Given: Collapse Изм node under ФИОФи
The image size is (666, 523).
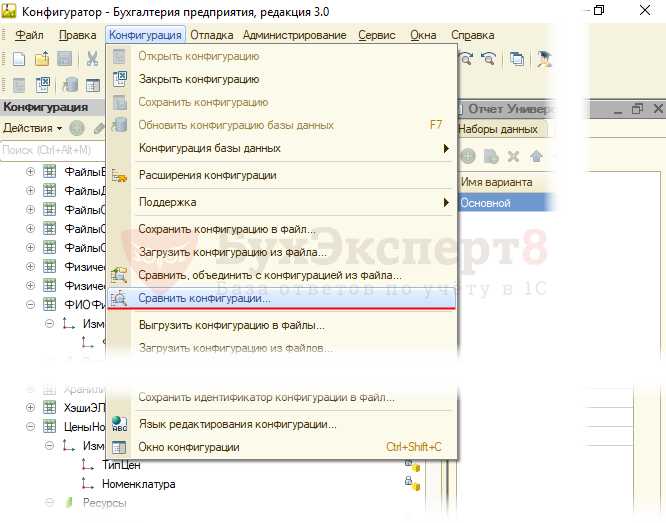Looking at the screenshot, I should point(49,324).
